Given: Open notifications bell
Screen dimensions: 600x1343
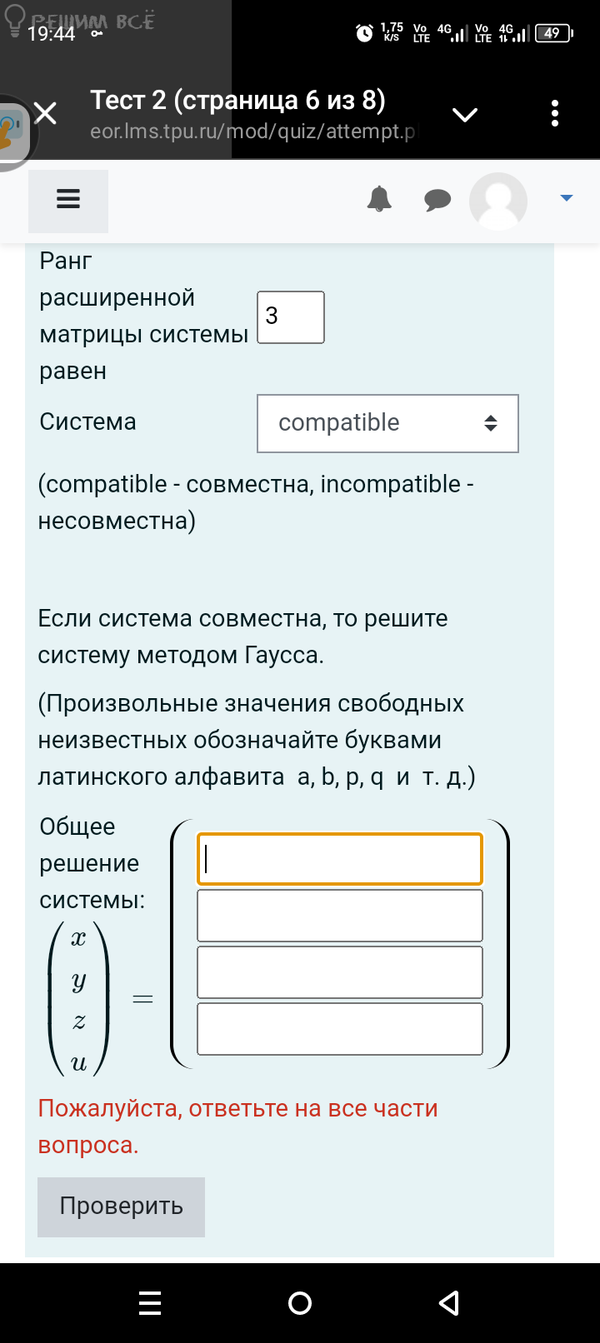Looking at the screenshot, I should pos(380,200).
